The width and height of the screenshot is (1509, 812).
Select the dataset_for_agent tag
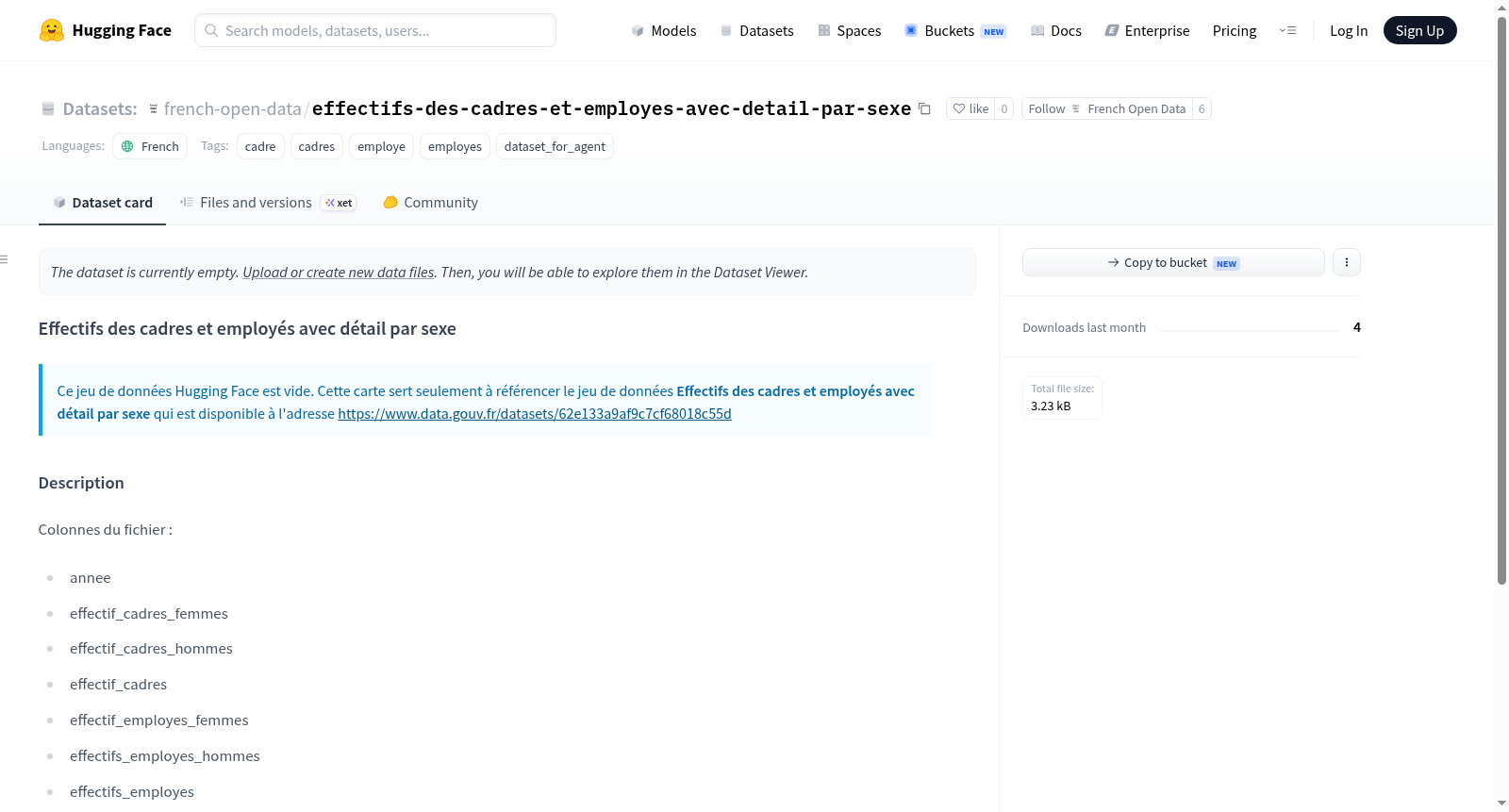555,146
